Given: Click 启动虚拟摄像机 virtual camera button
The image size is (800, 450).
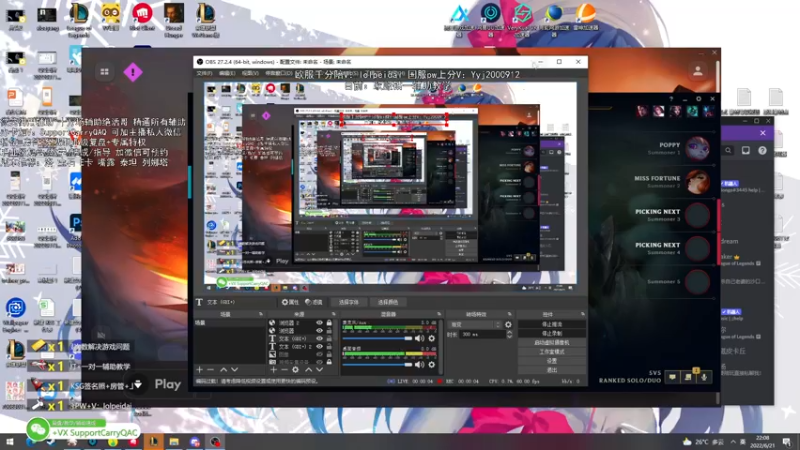Looking at the screenshot, I should click(x=552, y=343).
